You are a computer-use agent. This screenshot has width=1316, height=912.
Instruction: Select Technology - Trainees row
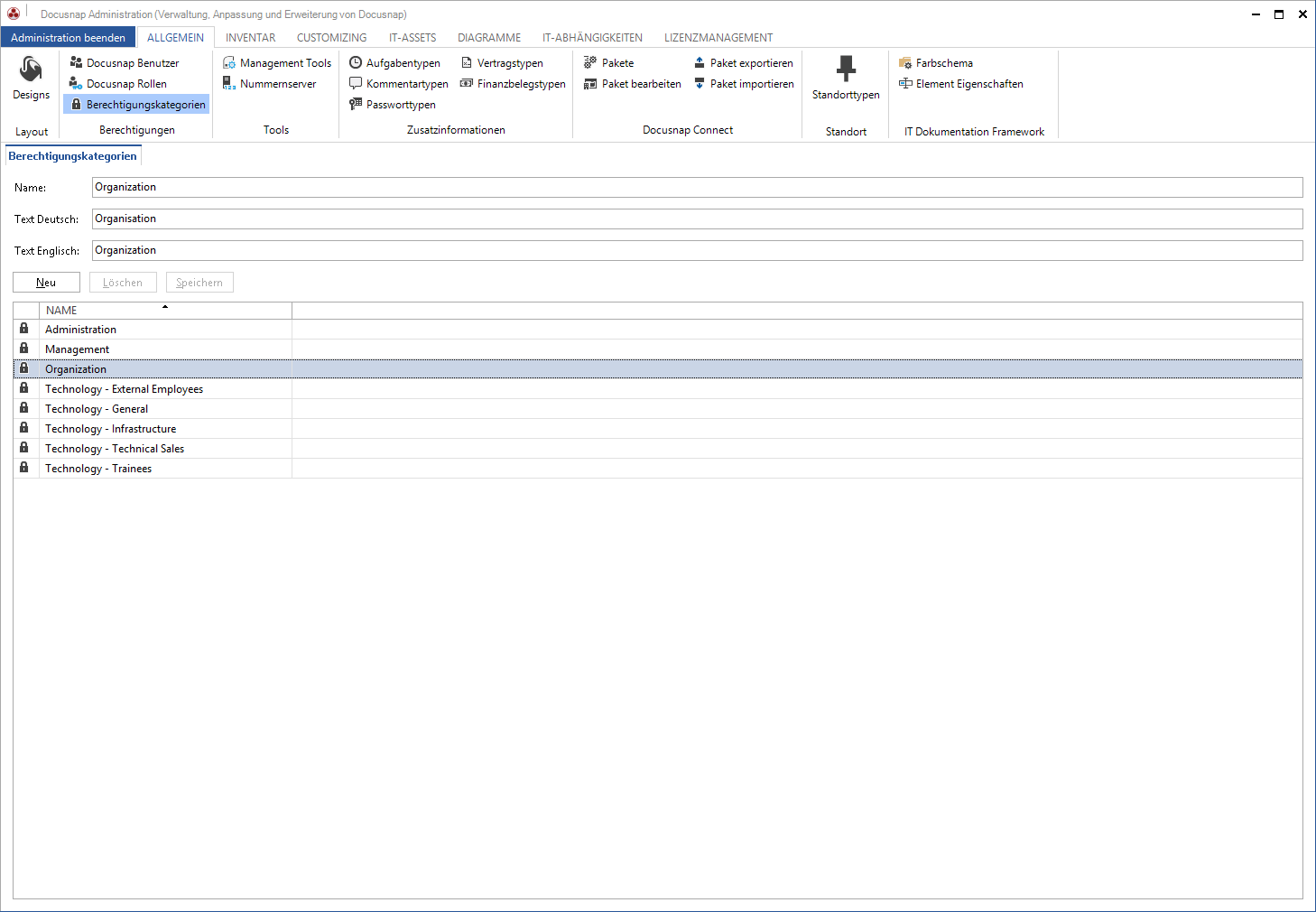[x=658, y=469]
